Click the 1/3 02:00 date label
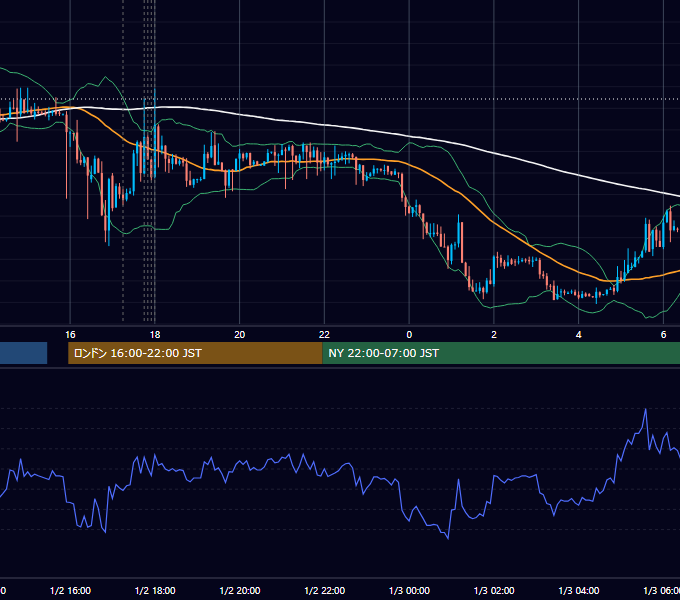This screenshot has width=680, height=600. click(494, 590)
